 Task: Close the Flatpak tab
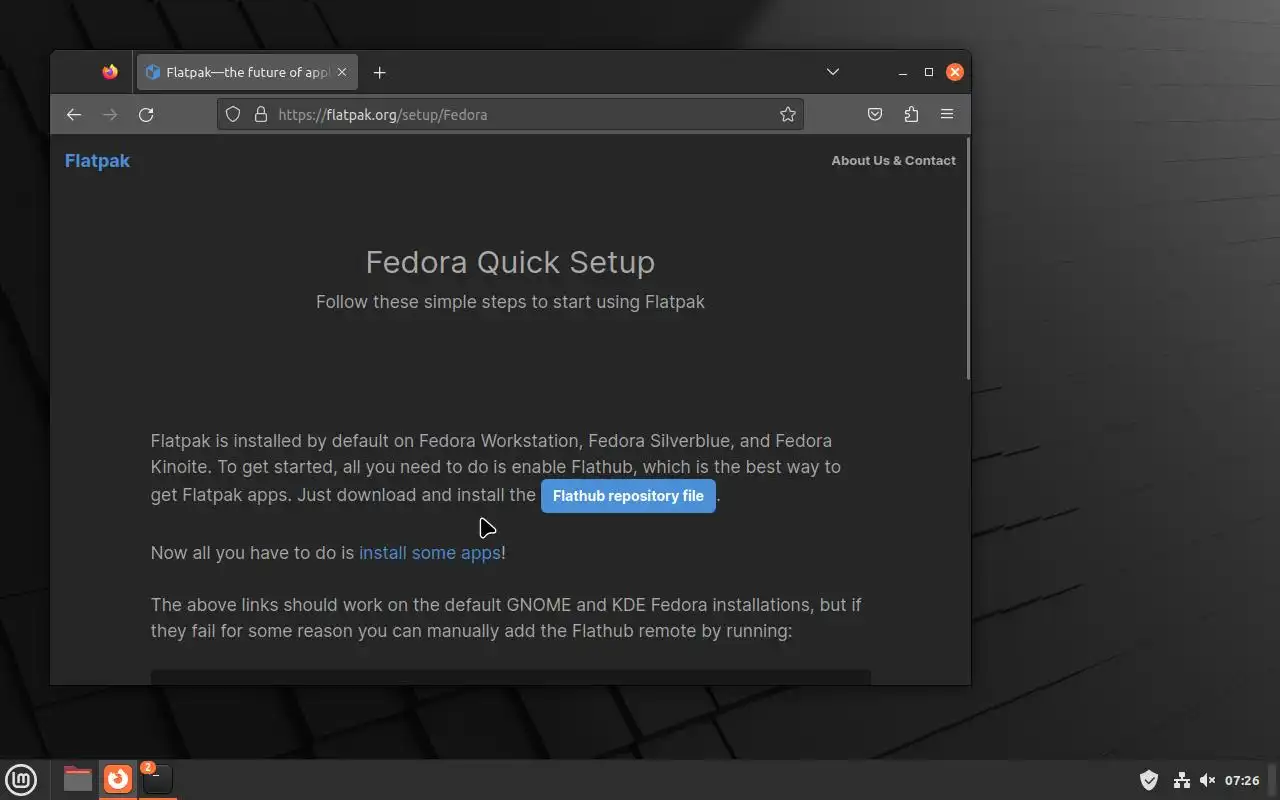(x=342, y=72)
